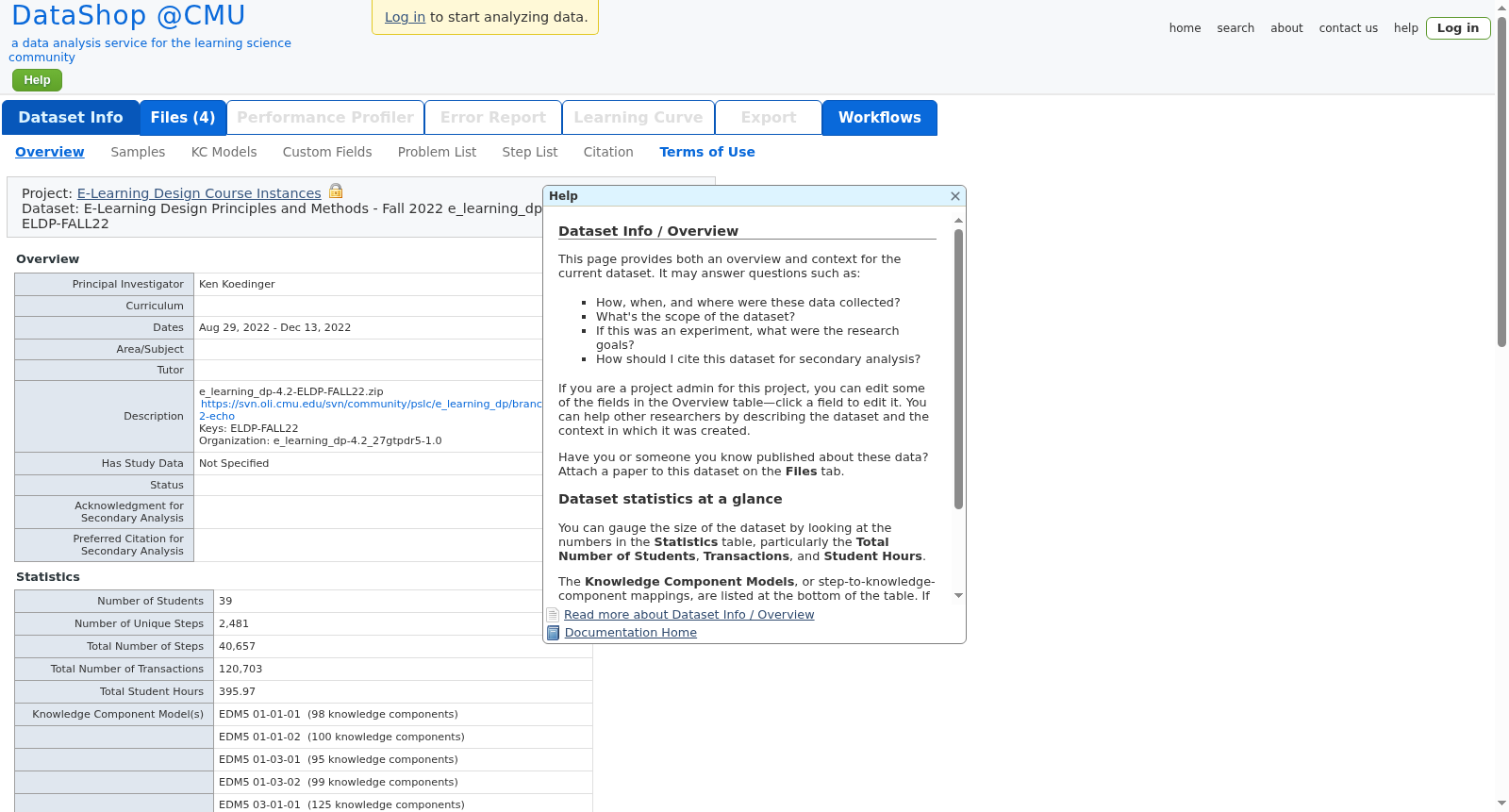Open the Step List subtab
The width and height of the screenshot is (1509, 812).
[x=530, y=152]
